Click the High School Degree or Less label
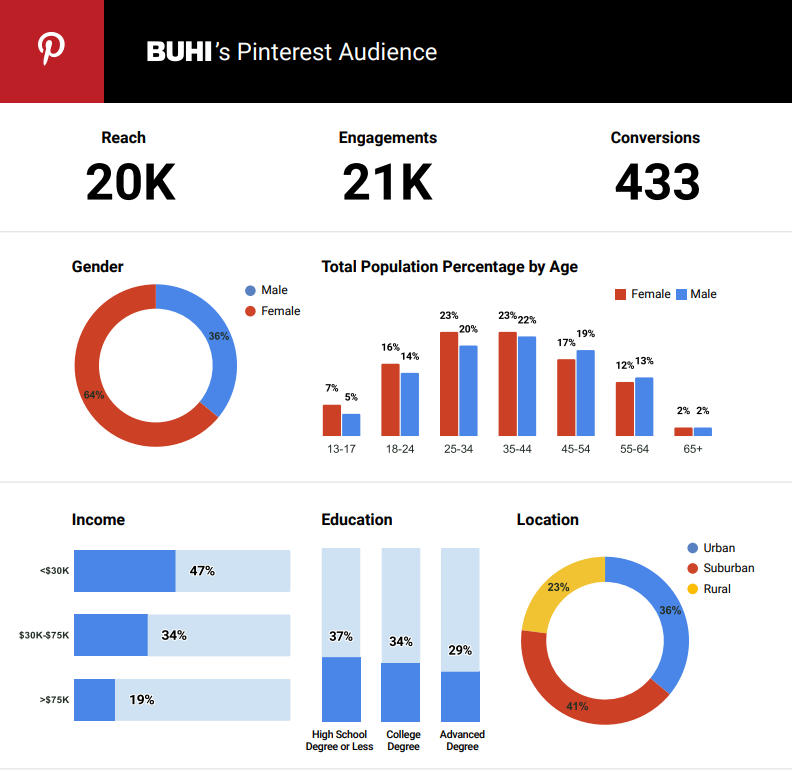 click(x=339, y=741)
